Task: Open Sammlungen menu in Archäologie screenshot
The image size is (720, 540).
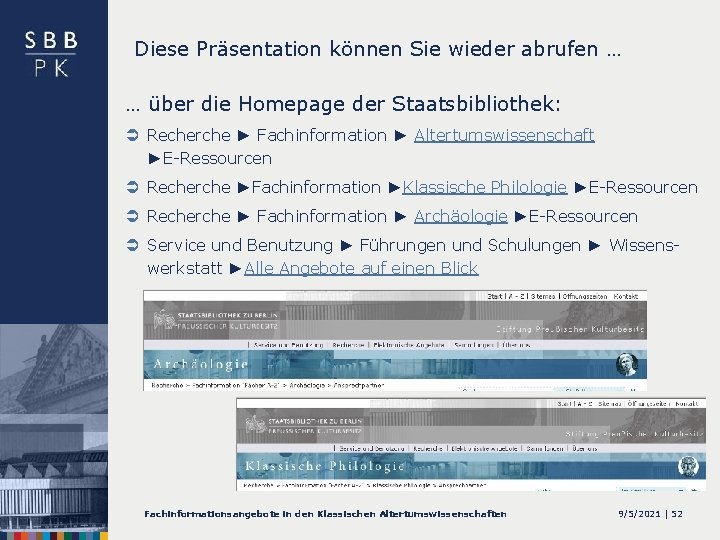Action: tap(473, 345)
